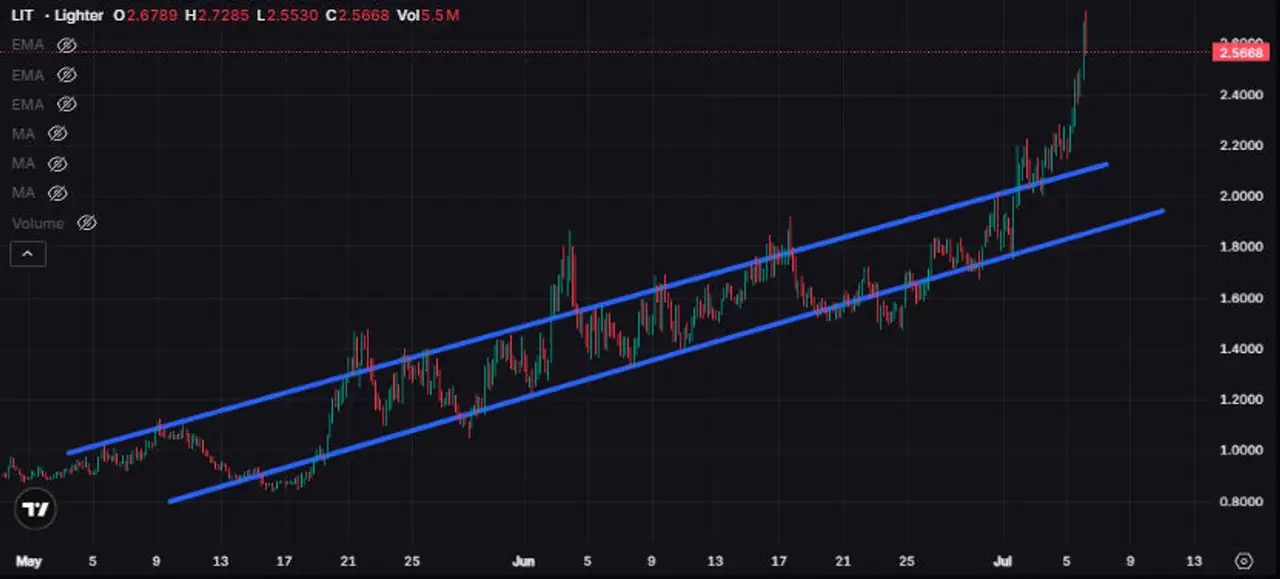The height and width of the screenshot is (579, 1280).
Task: Open chart settings gear beside the time axis
Action: (1244, 561)
